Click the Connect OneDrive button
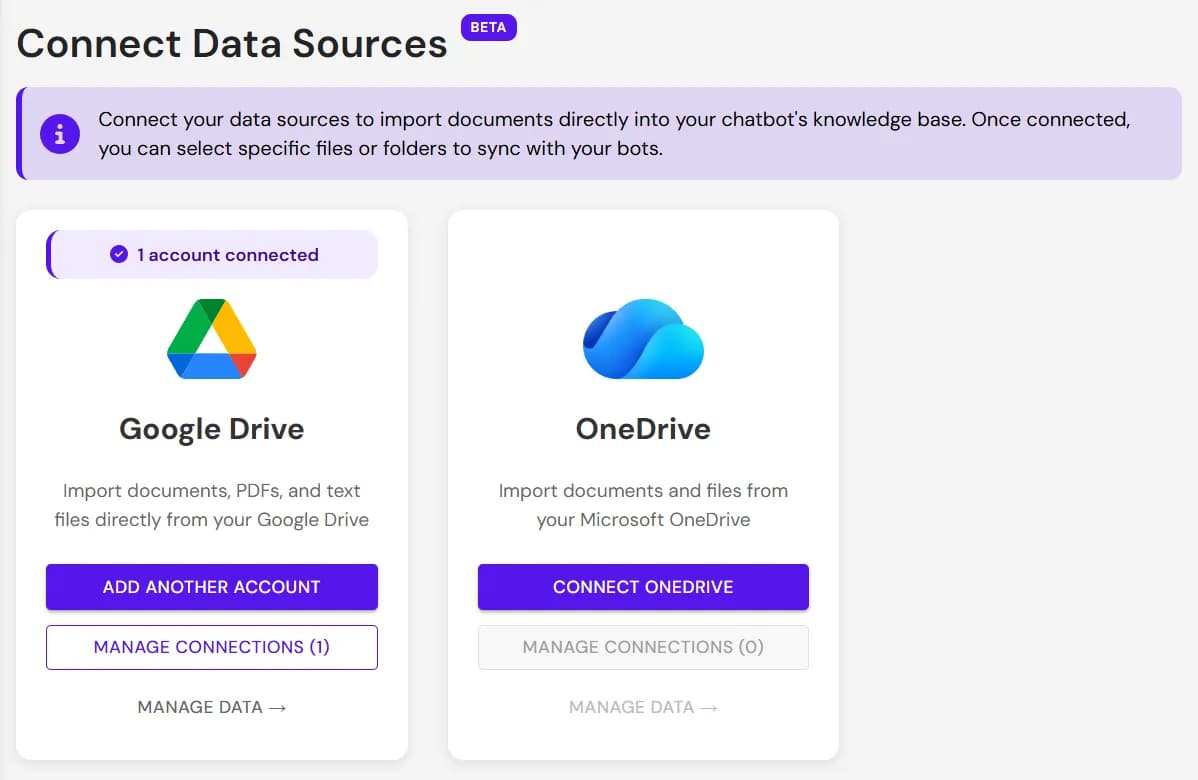The width and height of the screenshot is (1198, 780). click(x=643, y=587)
